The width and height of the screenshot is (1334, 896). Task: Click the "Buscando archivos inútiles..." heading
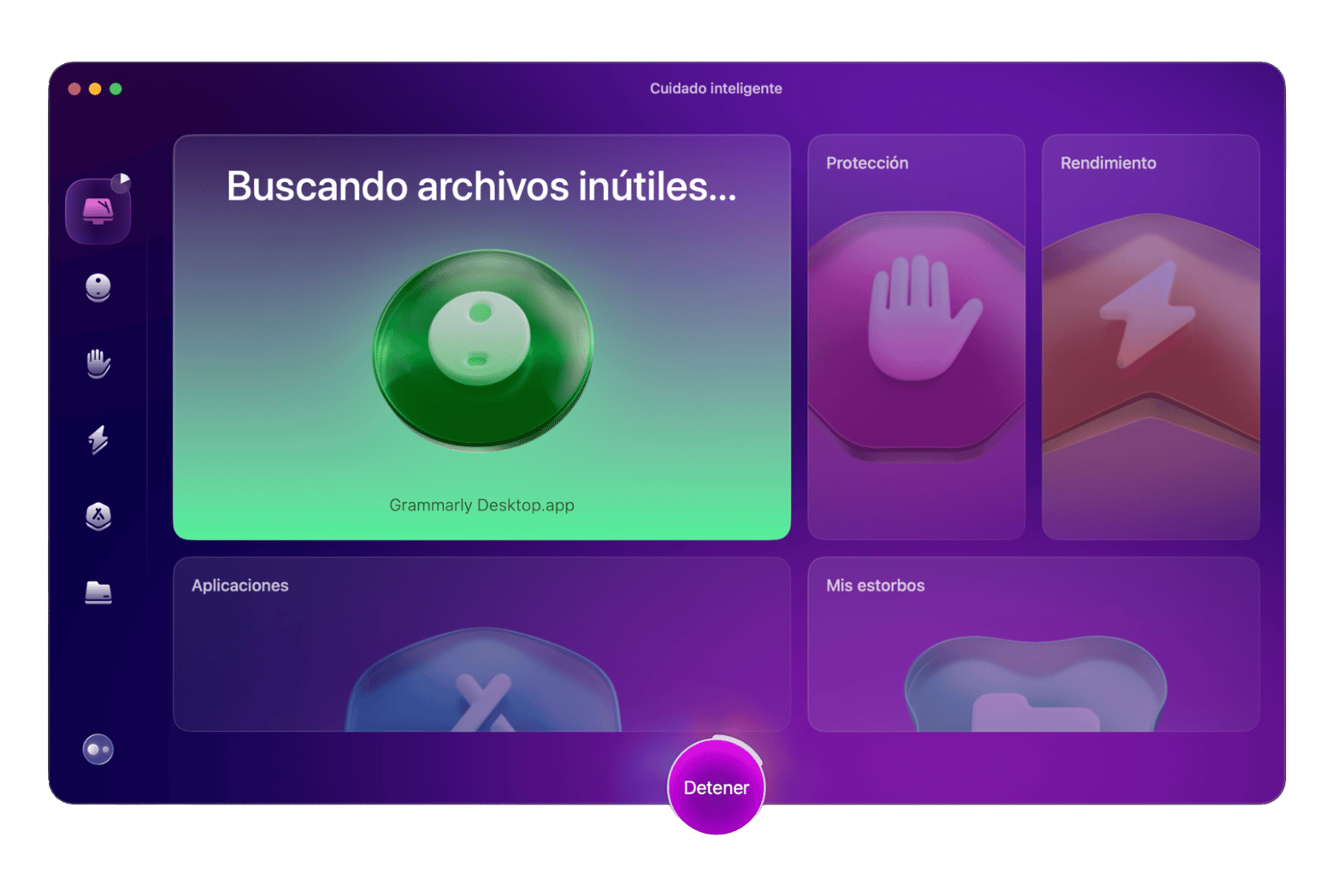coord(481,186)
